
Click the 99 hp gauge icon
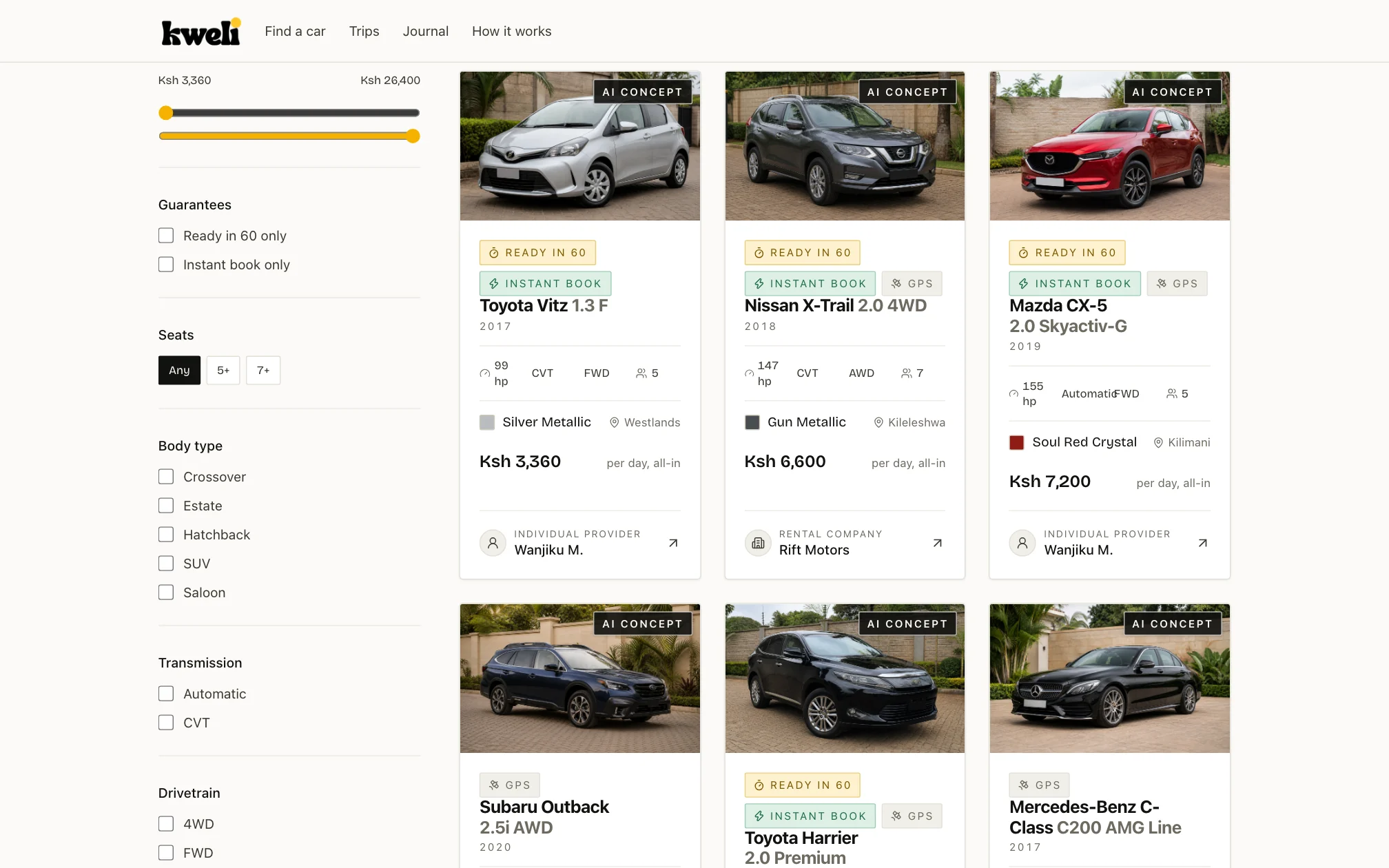tap(485, 373)
